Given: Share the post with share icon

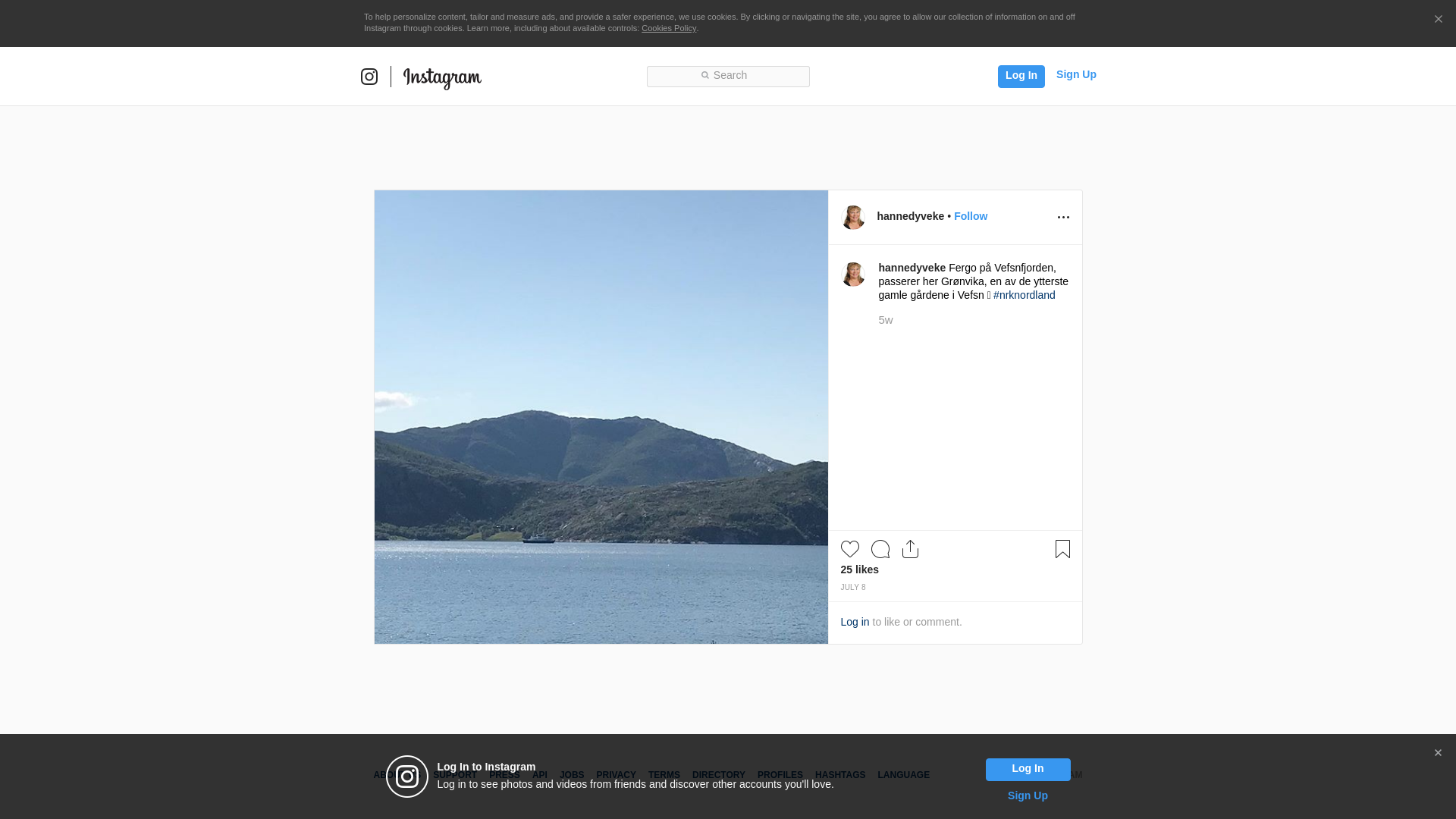Looking at the screenshot, I should tap(911, 549).
